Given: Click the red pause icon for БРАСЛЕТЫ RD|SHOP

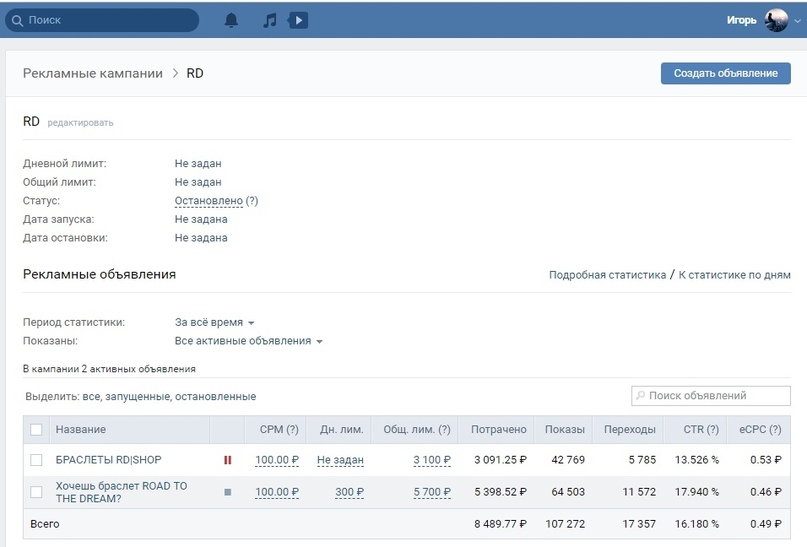Looking at the screenshot, I should click(227, 460).
